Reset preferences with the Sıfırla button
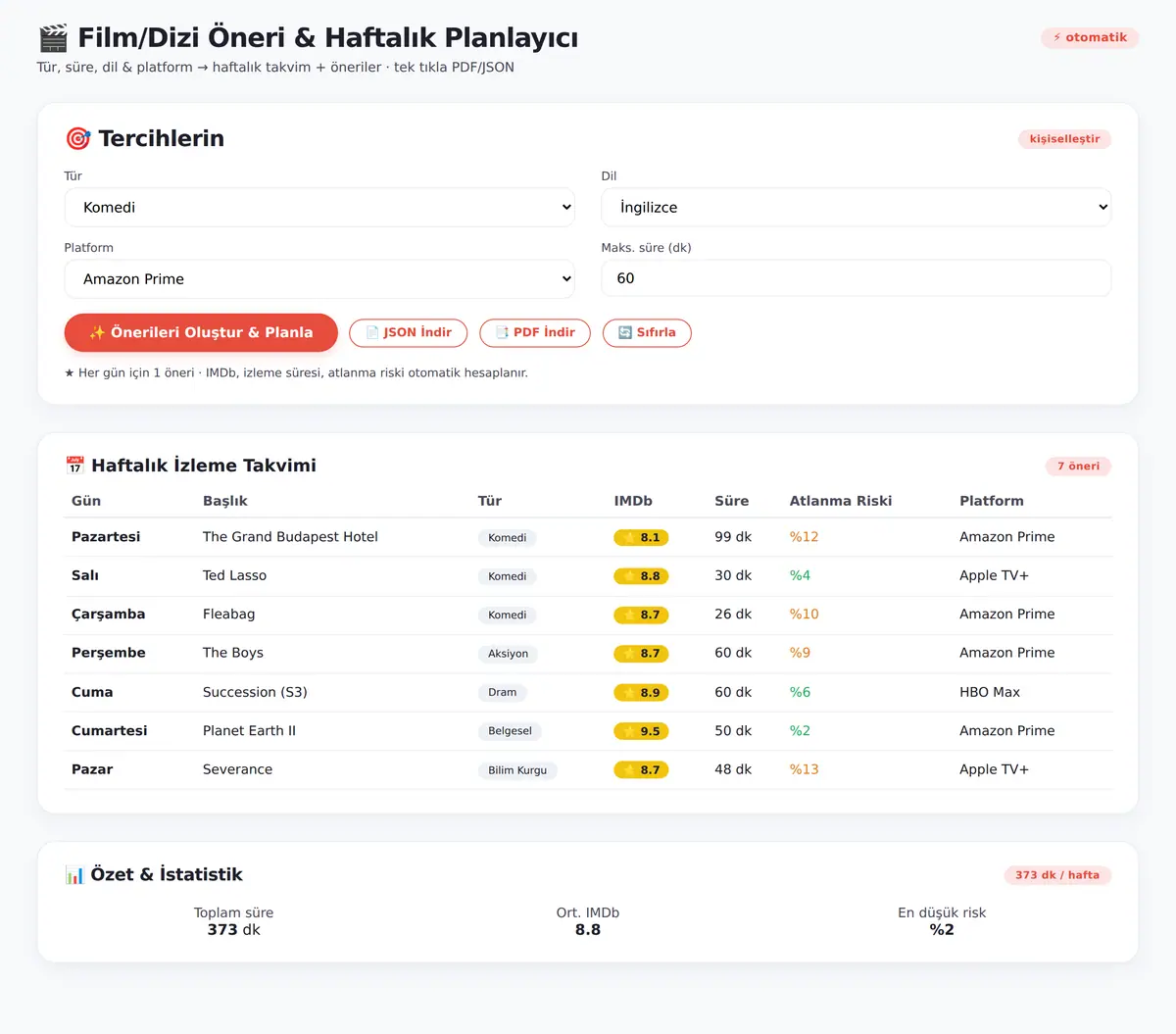Image resolution: width=1176 pixels, height=1034 pixels. 647,332
